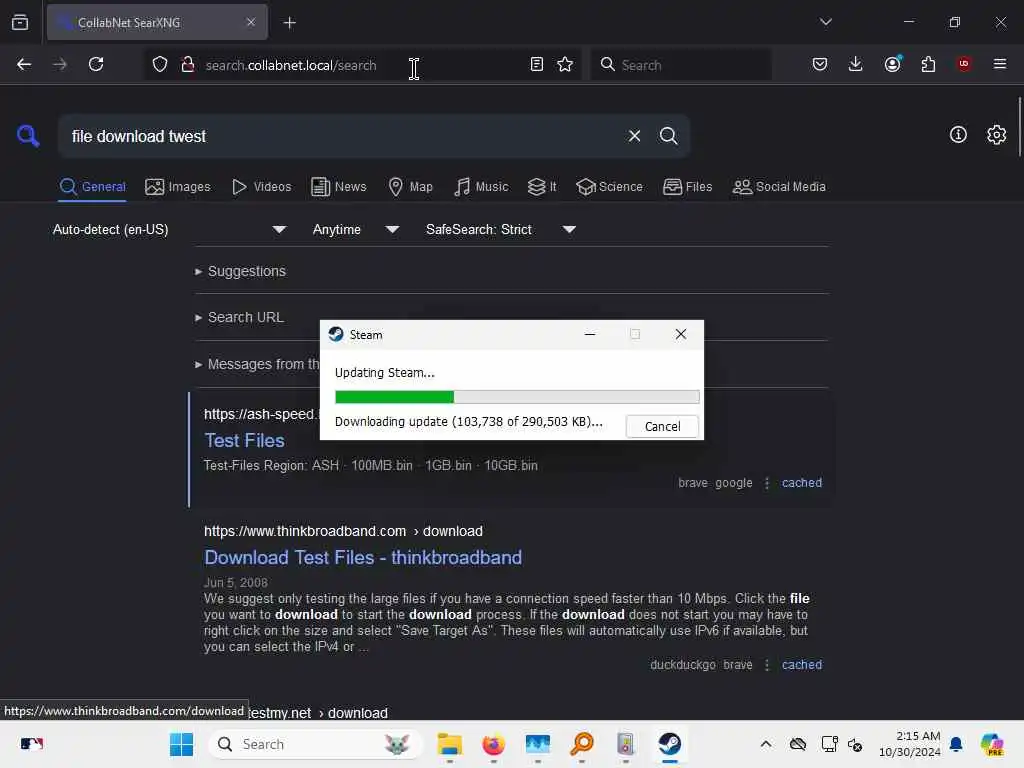Open options dots for Test Files result

(x=767, y=483)
